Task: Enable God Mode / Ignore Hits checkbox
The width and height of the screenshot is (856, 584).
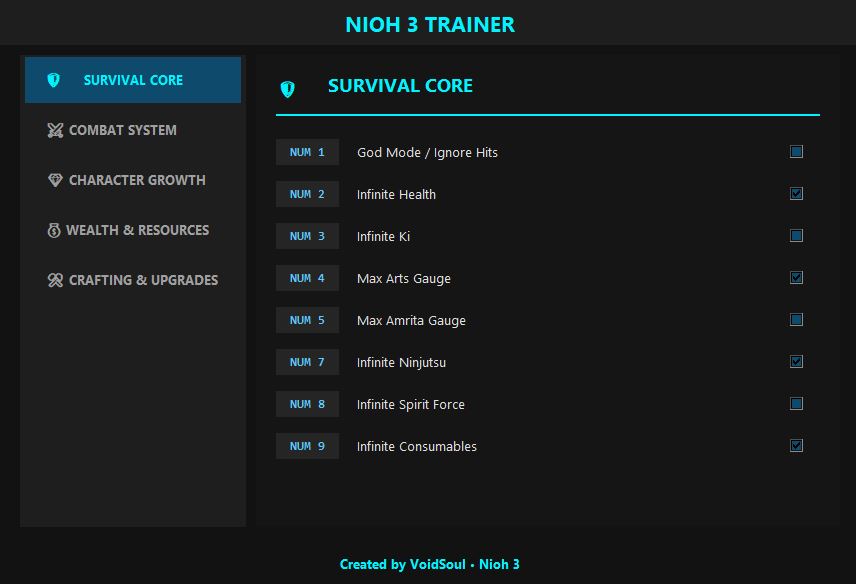Action: coord(796,152)
